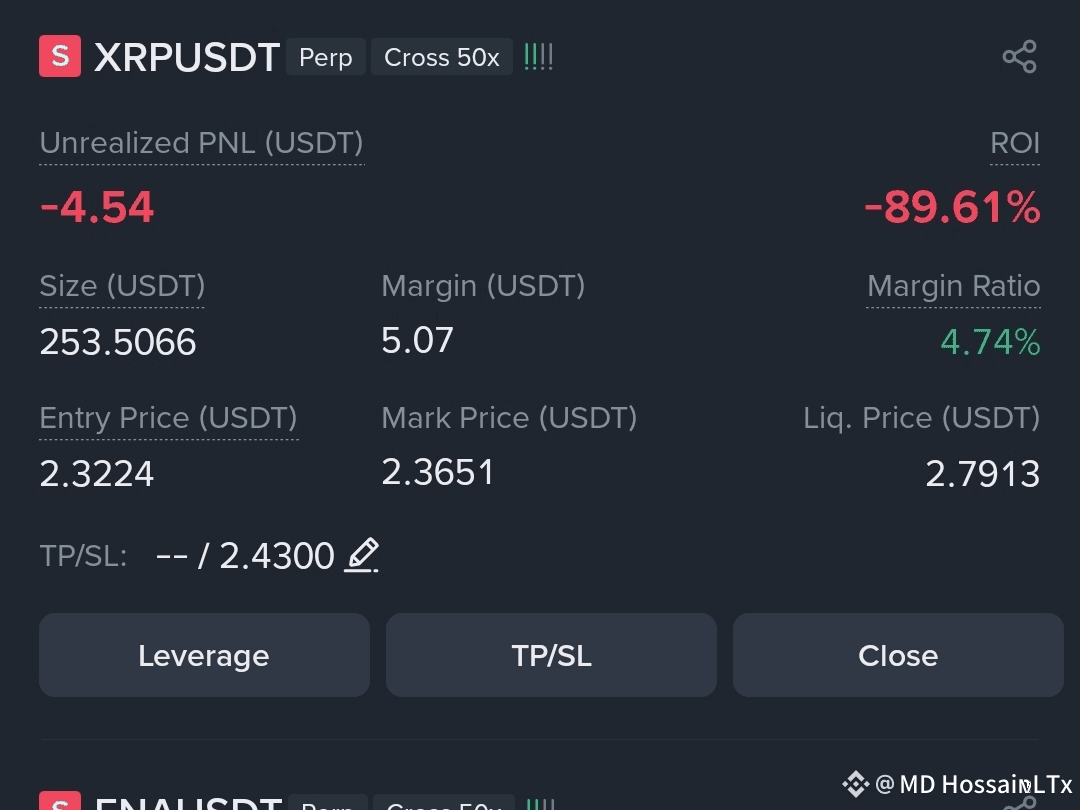
Task: Tap the Entry Price (USDT) label
Action: click(x=168, y=418)
